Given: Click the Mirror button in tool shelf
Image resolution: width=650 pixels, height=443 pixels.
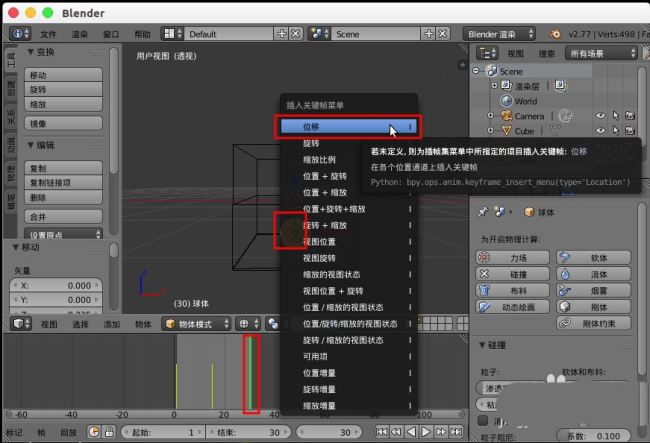Looking at the screenshot, I should click(63, 123).
